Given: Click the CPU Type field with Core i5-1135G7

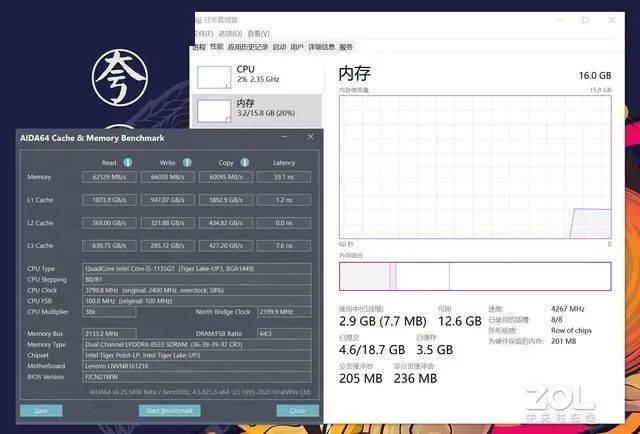Looking at the screenshot, I should point(197,269).
